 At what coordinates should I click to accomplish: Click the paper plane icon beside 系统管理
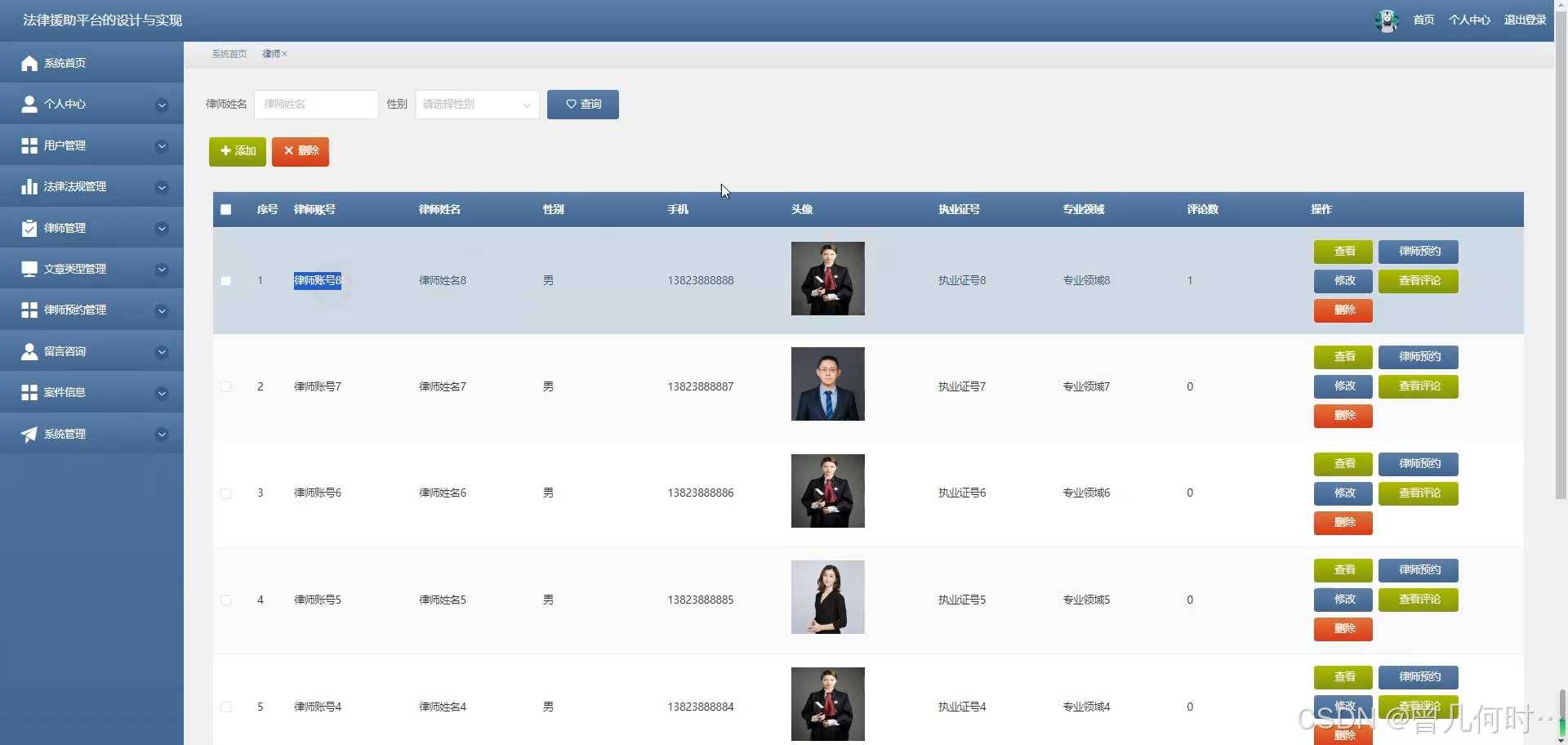pos(29,434)
